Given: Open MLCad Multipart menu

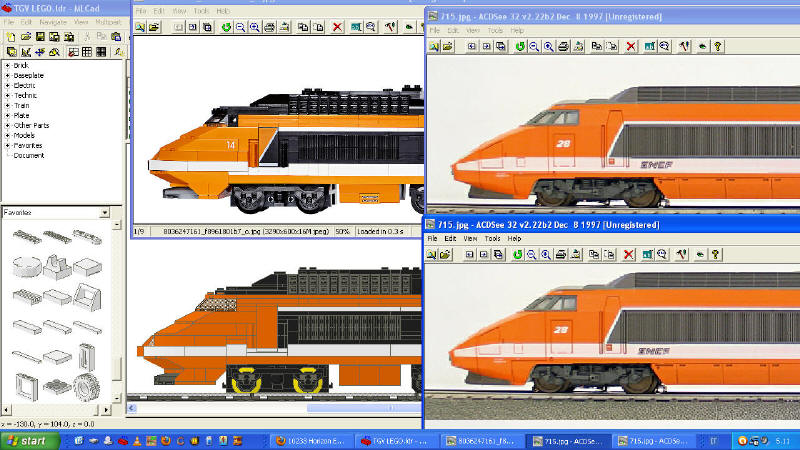Looking at the screenshot, I should click(108, 22).
